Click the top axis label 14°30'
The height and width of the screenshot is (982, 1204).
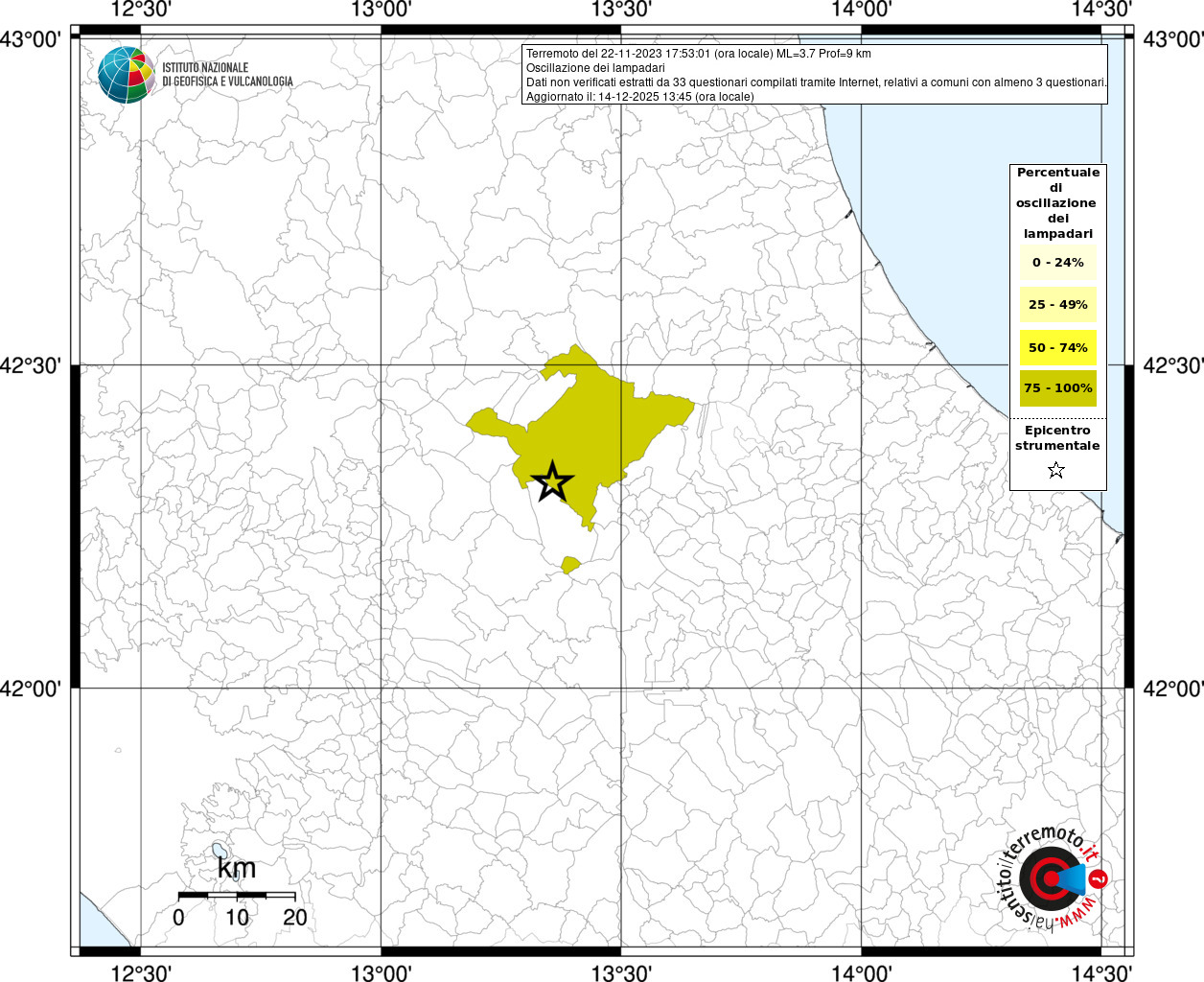(x=1100, y=10)
